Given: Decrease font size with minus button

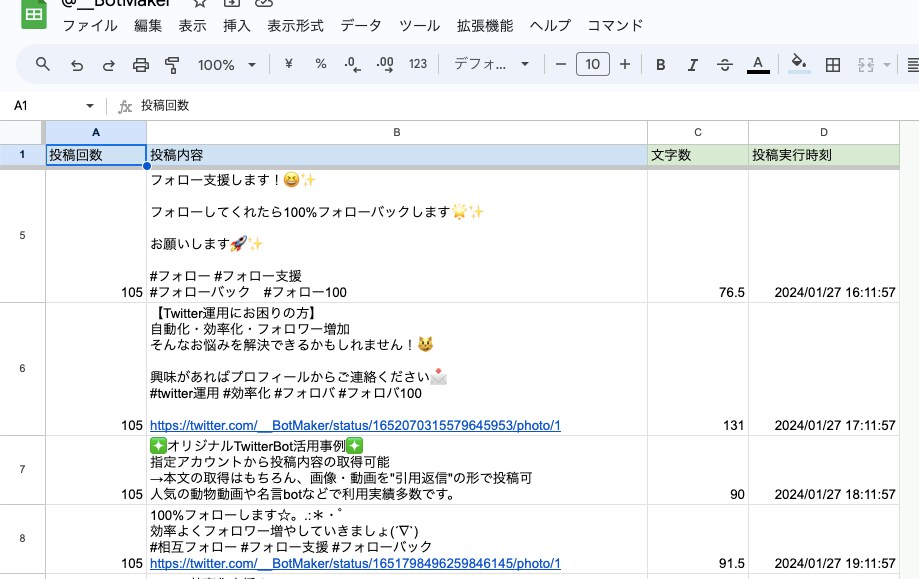Looking at the screenshot, I should pyautogui.click(x=561, y=64).
